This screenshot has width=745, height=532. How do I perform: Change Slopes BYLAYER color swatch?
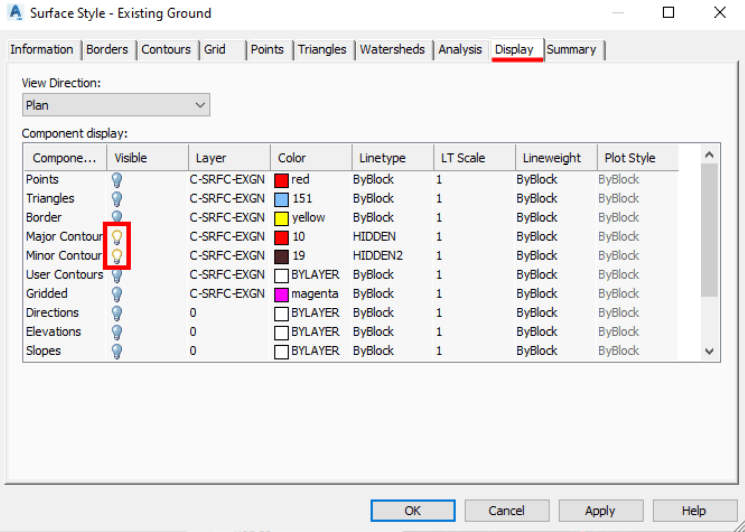click(281, 352)
